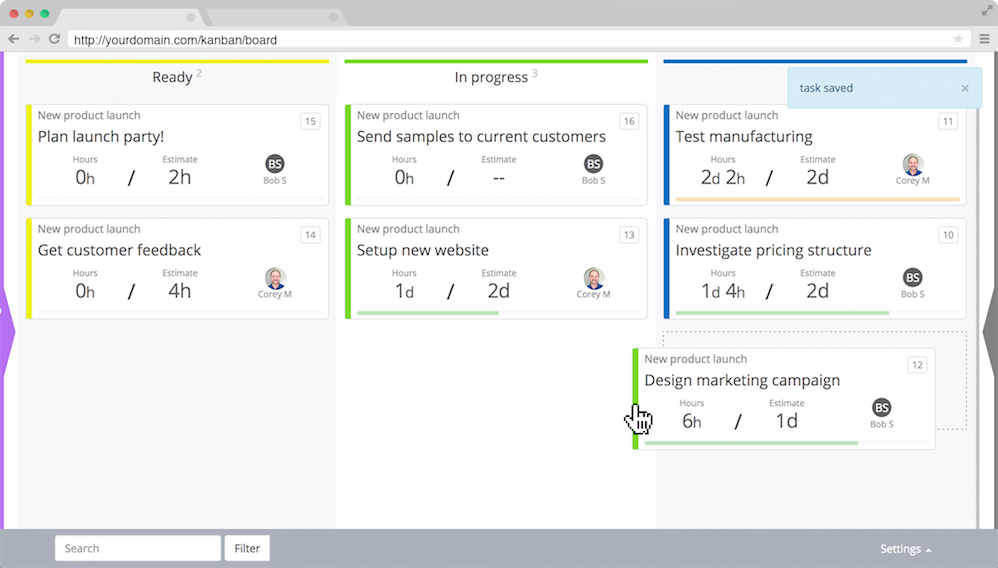Reload the page with refresh icon
The image size is (998, 568).
click(56, 39)
